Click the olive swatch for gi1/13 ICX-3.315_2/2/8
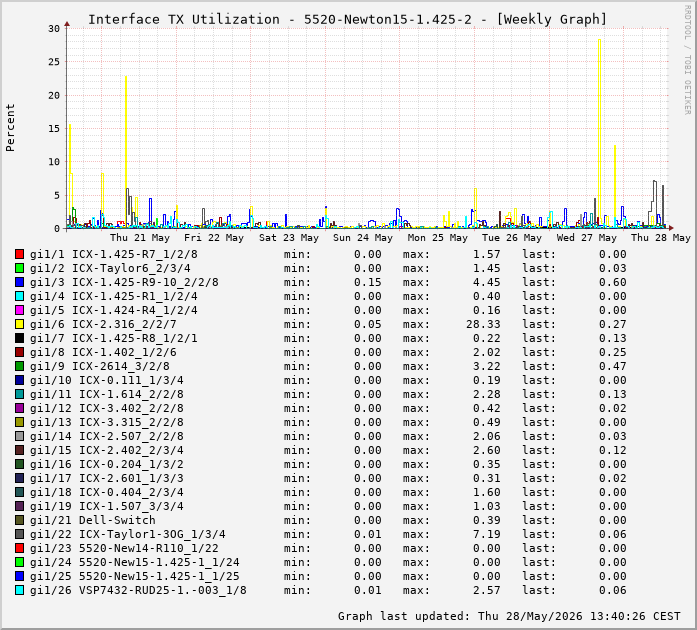Viewport: 697px width, 630px height. click(19, 422)
